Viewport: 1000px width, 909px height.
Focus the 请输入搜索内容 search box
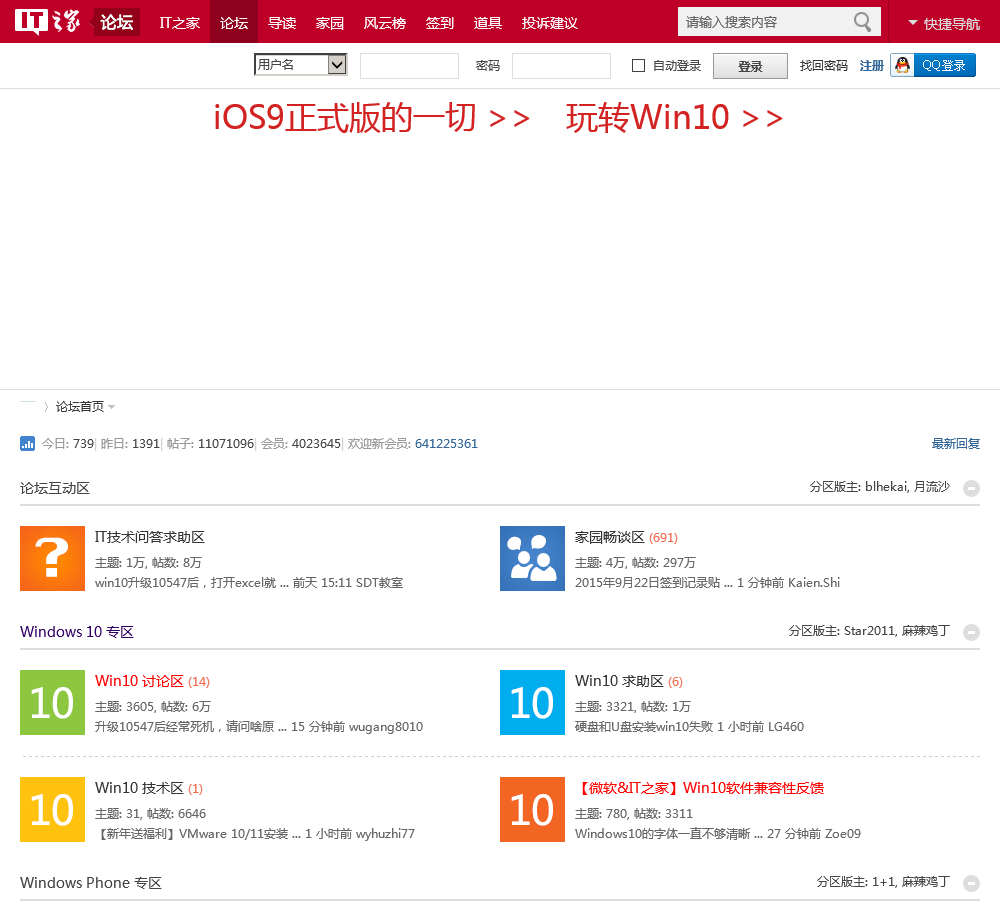[765, 22]
